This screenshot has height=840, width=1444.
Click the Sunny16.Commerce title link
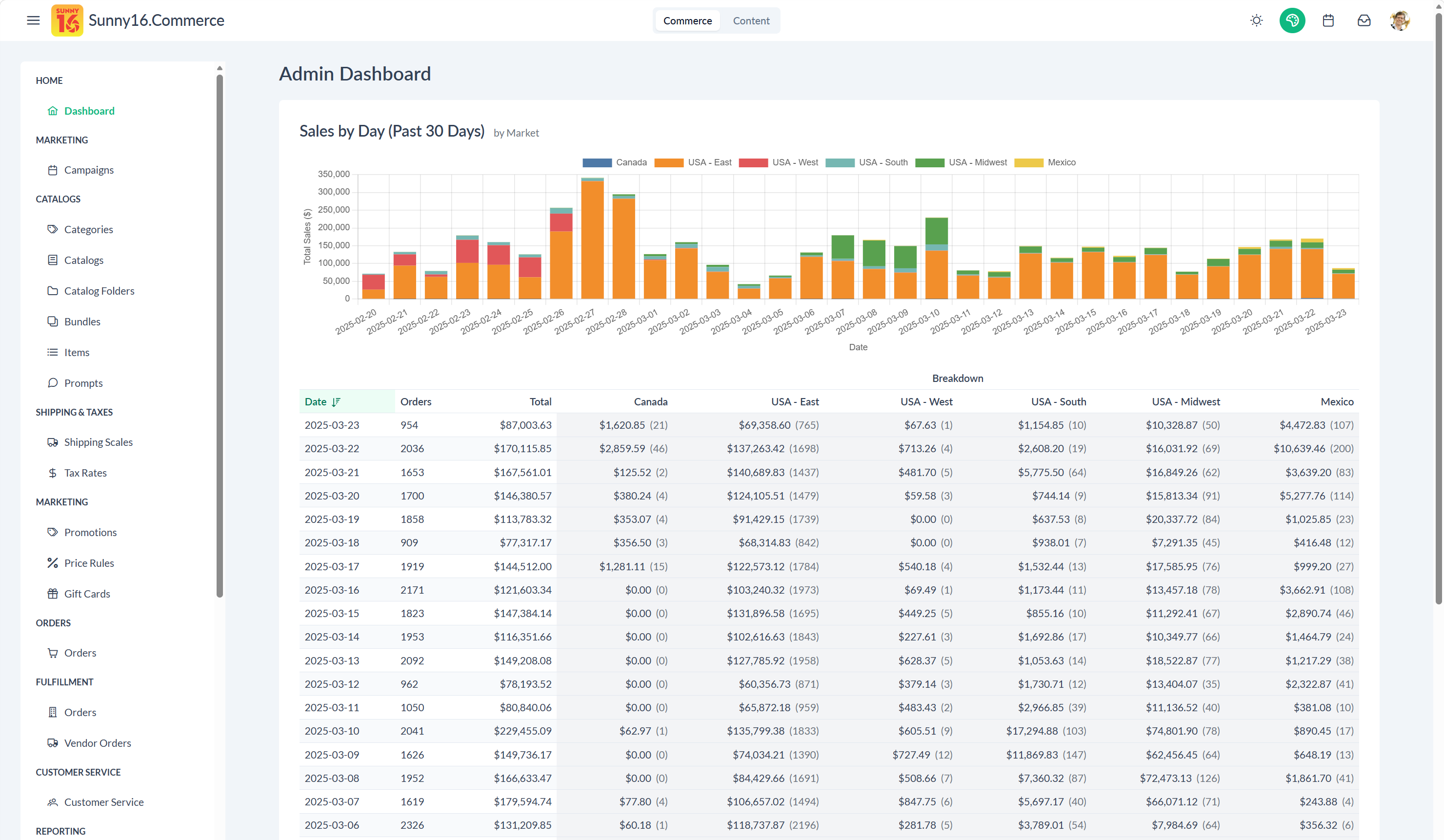pyautogui.click(x=156, y=20)
